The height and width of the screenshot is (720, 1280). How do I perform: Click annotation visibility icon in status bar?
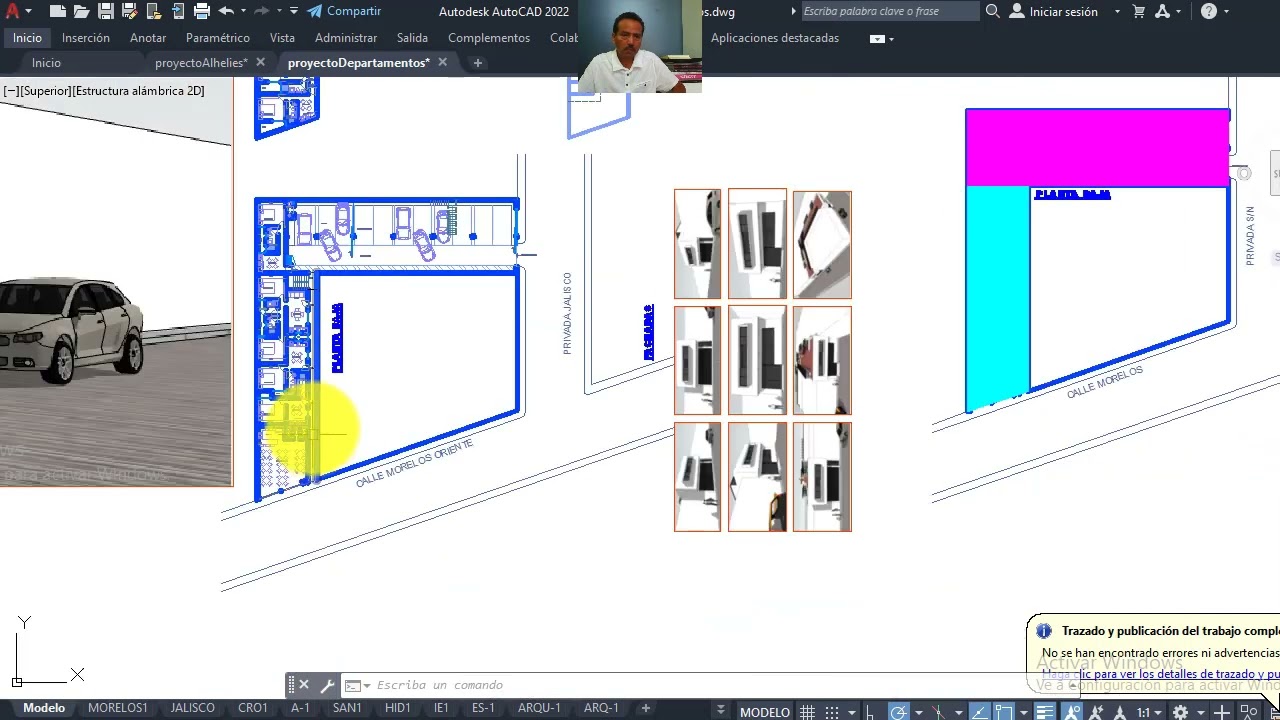[x=1071, y=712]
